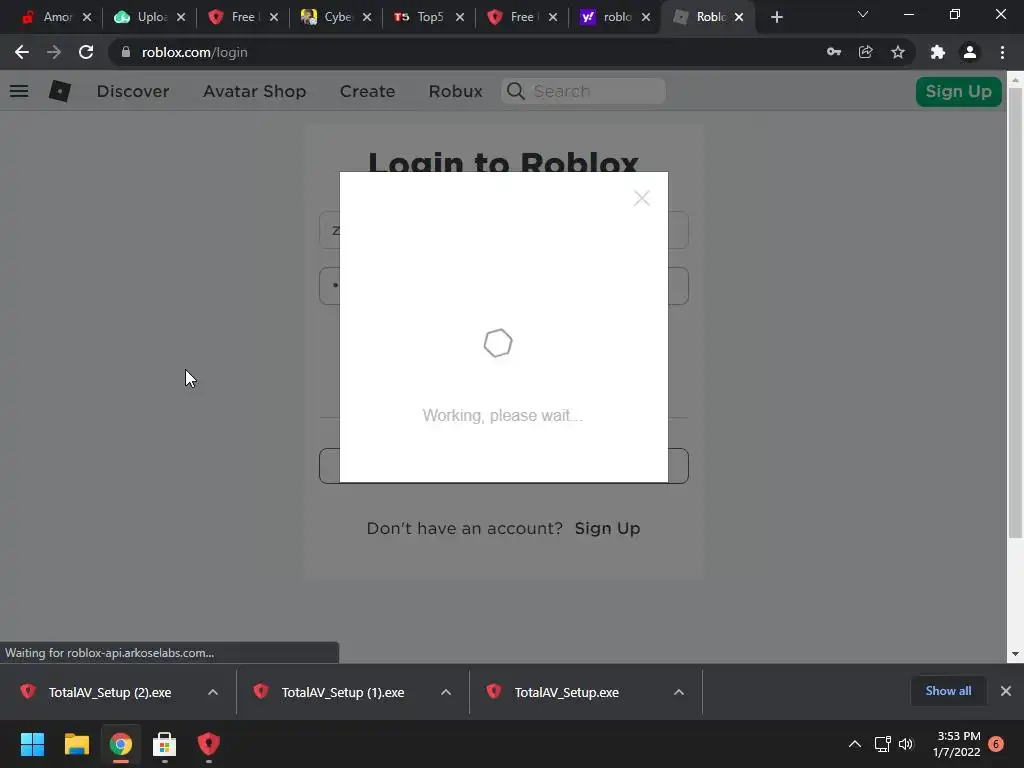This screenshot has width=1024, height=768.
Task: Go back to the previous page
Action: [22, 52]
